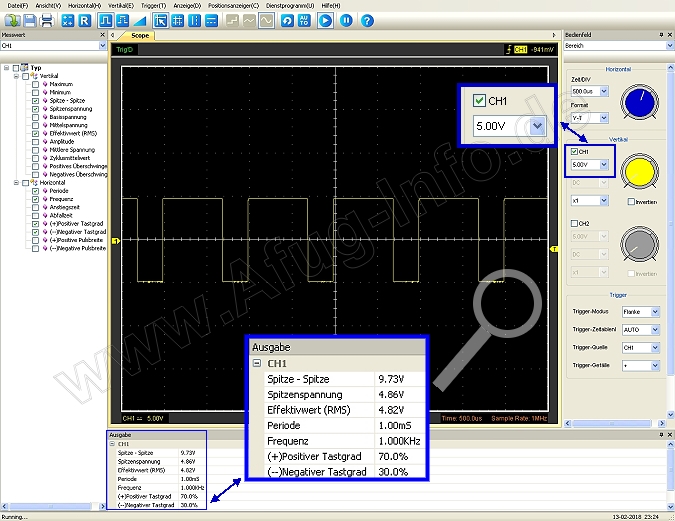Enable vertical cursor lines icon

(194, 20)
